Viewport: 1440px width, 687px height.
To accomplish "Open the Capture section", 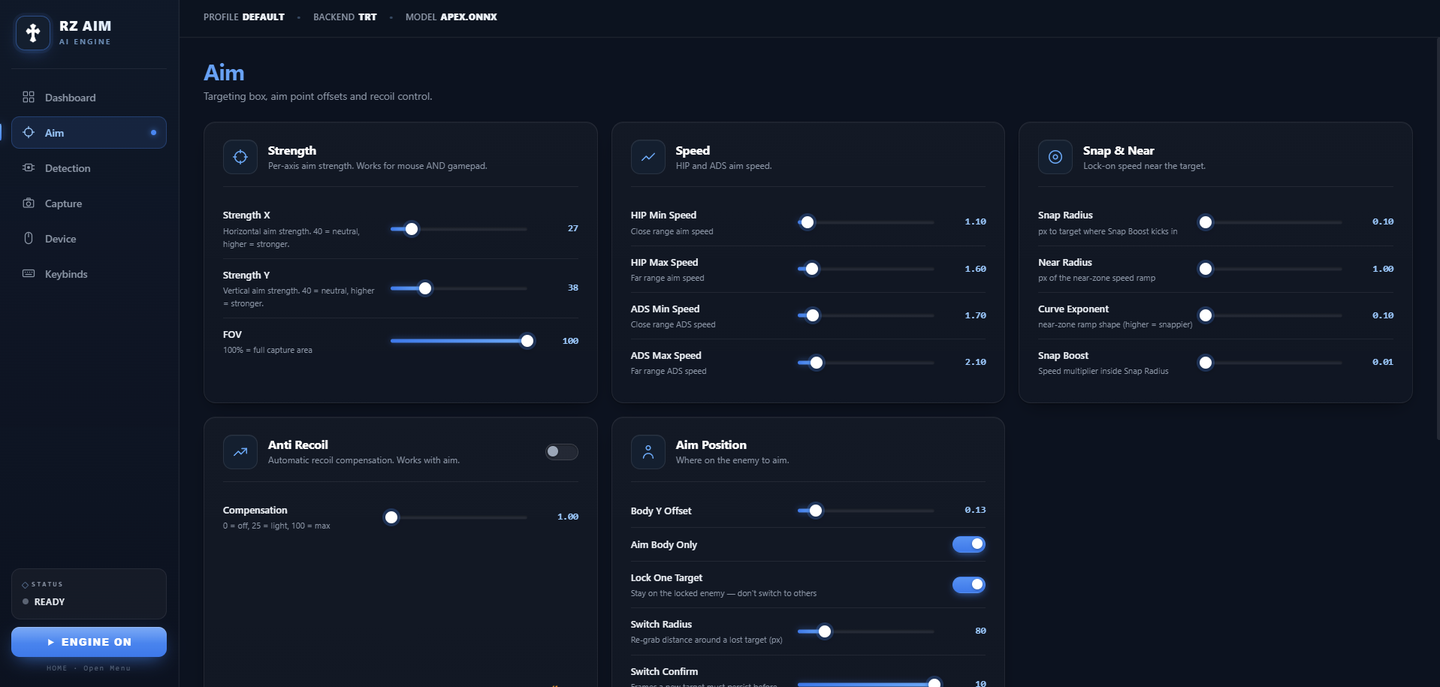I will pos(89,203).
